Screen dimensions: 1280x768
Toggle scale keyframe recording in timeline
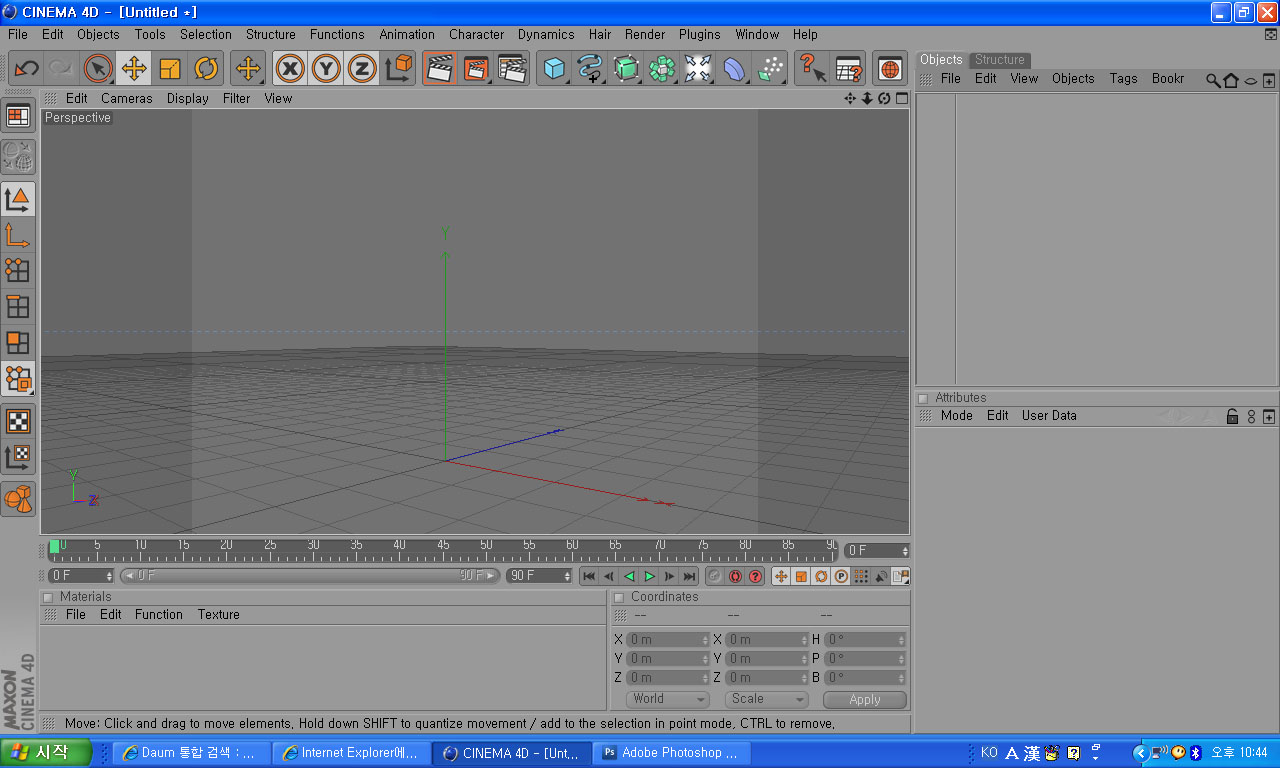pos(801,576)
